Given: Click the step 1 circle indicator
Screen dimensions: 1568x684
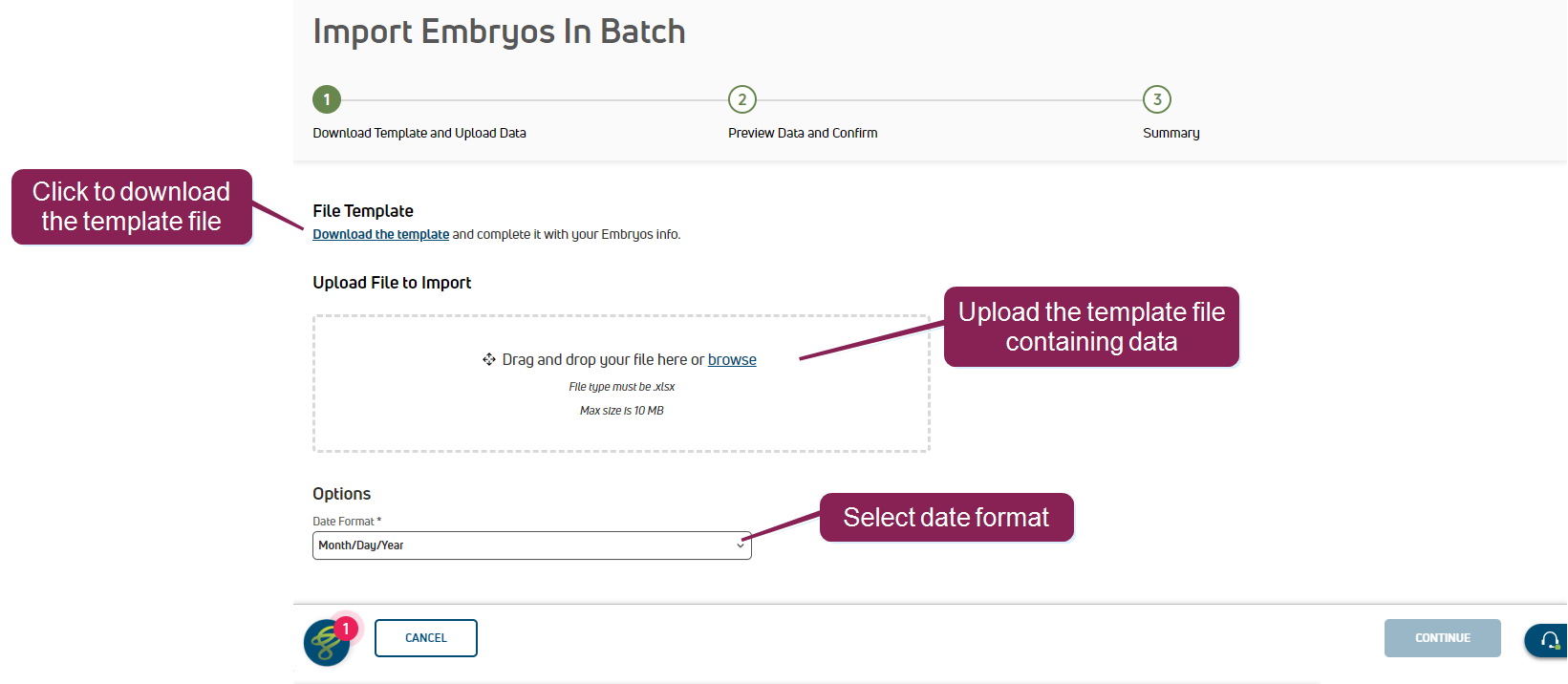Looking at the screenshot, I should coord(327,99).
